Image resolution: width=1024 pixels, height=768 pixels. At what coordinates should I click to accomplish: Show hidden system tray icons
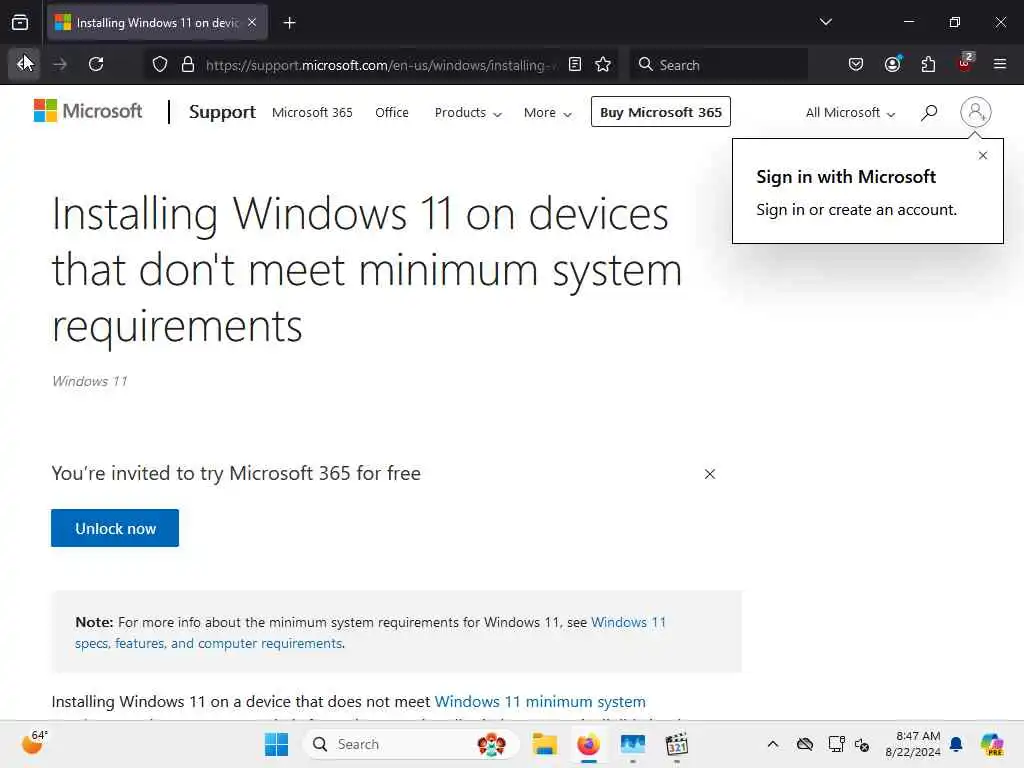pos(773,744)
